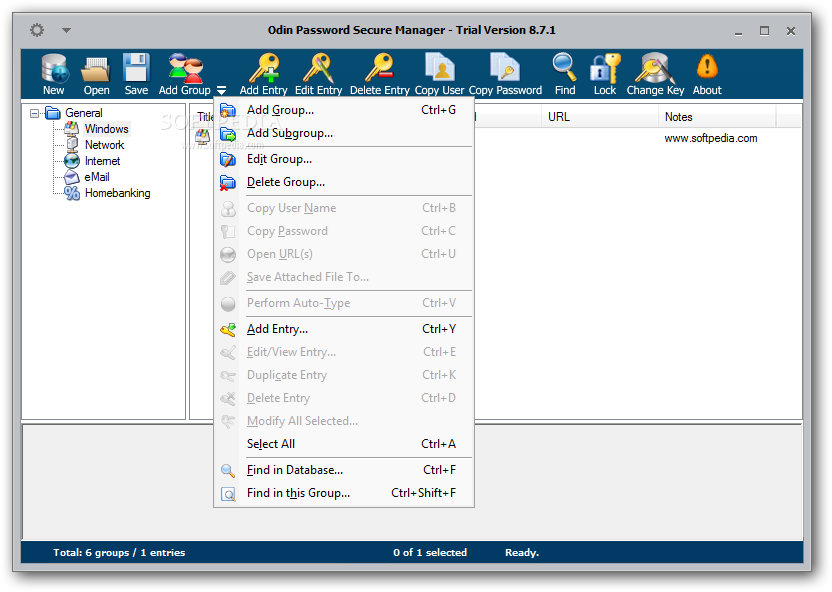Close the Odin Password Secure Manager window
Image resolution: width=832 pixels, height=592 pixels.
[791, 31]
